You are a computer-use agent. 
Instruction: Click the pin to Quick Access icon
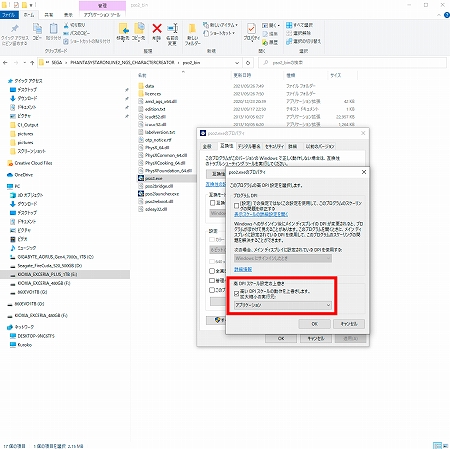[15, 29]
